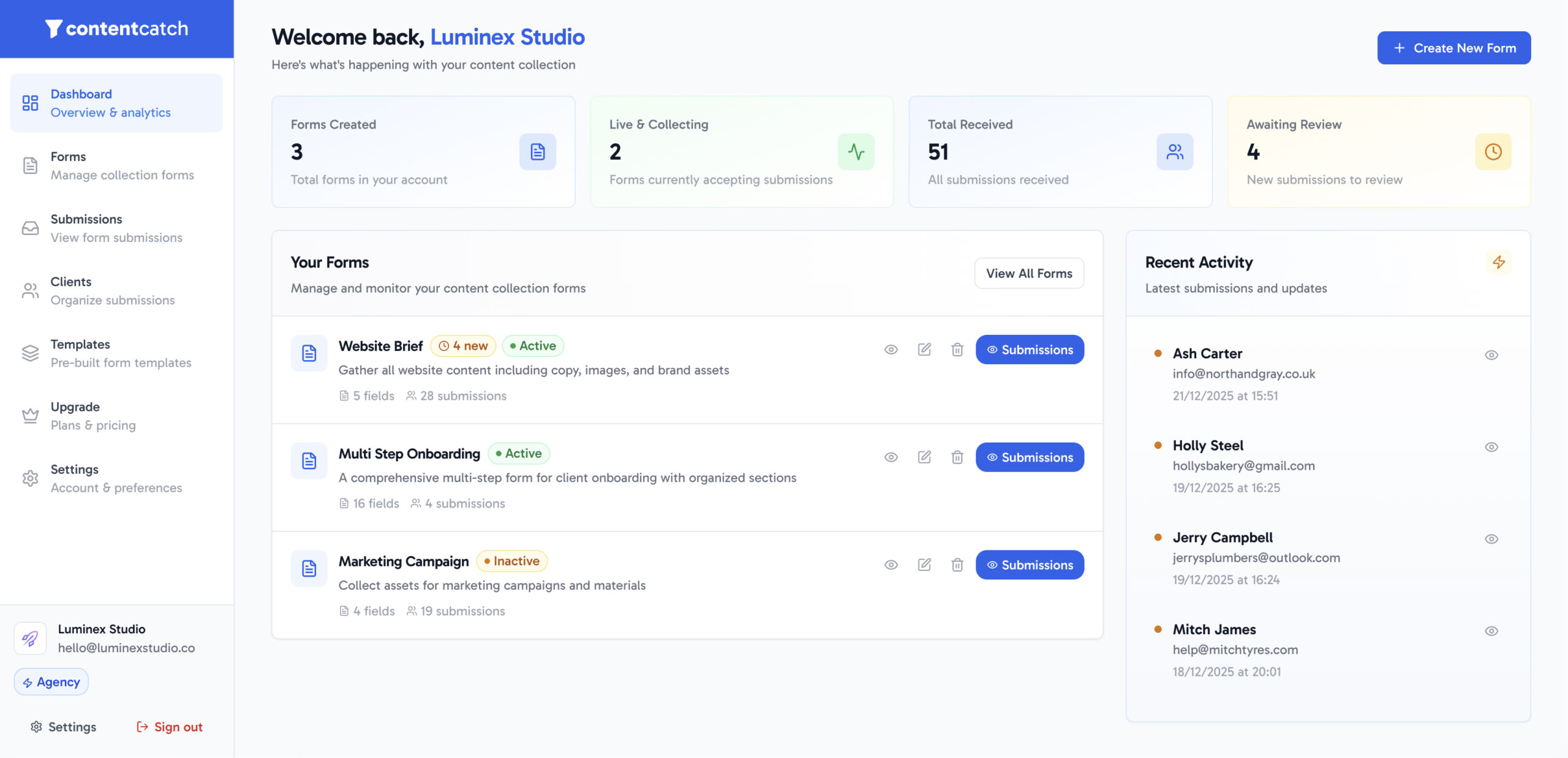This screenshot has height=758, width=1568.
Task: Click the Luminex Studio rocket avatar
Action: click(30, 639)
